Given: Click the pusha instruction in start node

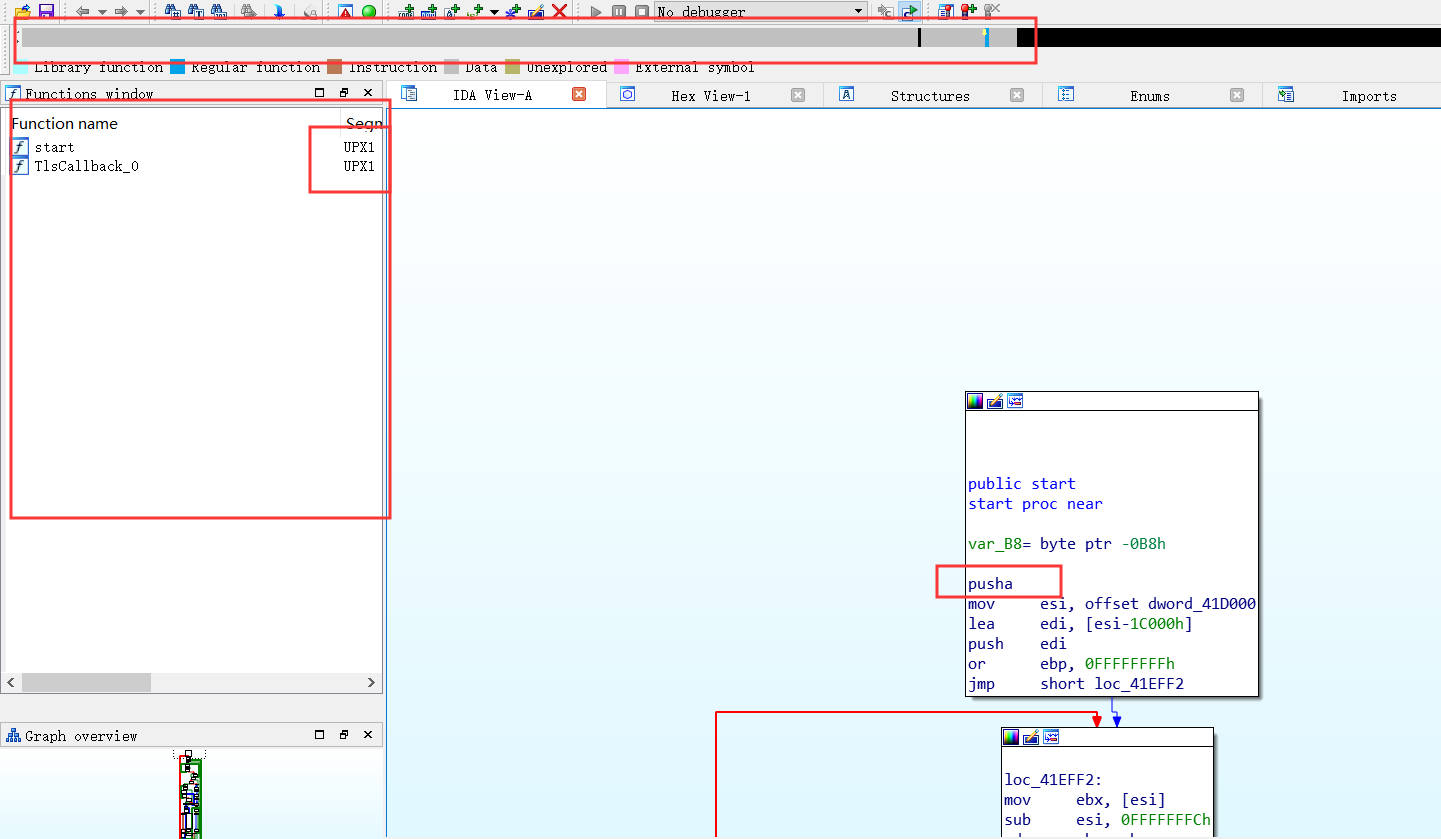Looking at the screenshot, I should pyautogui.click(x=990, y=584).
